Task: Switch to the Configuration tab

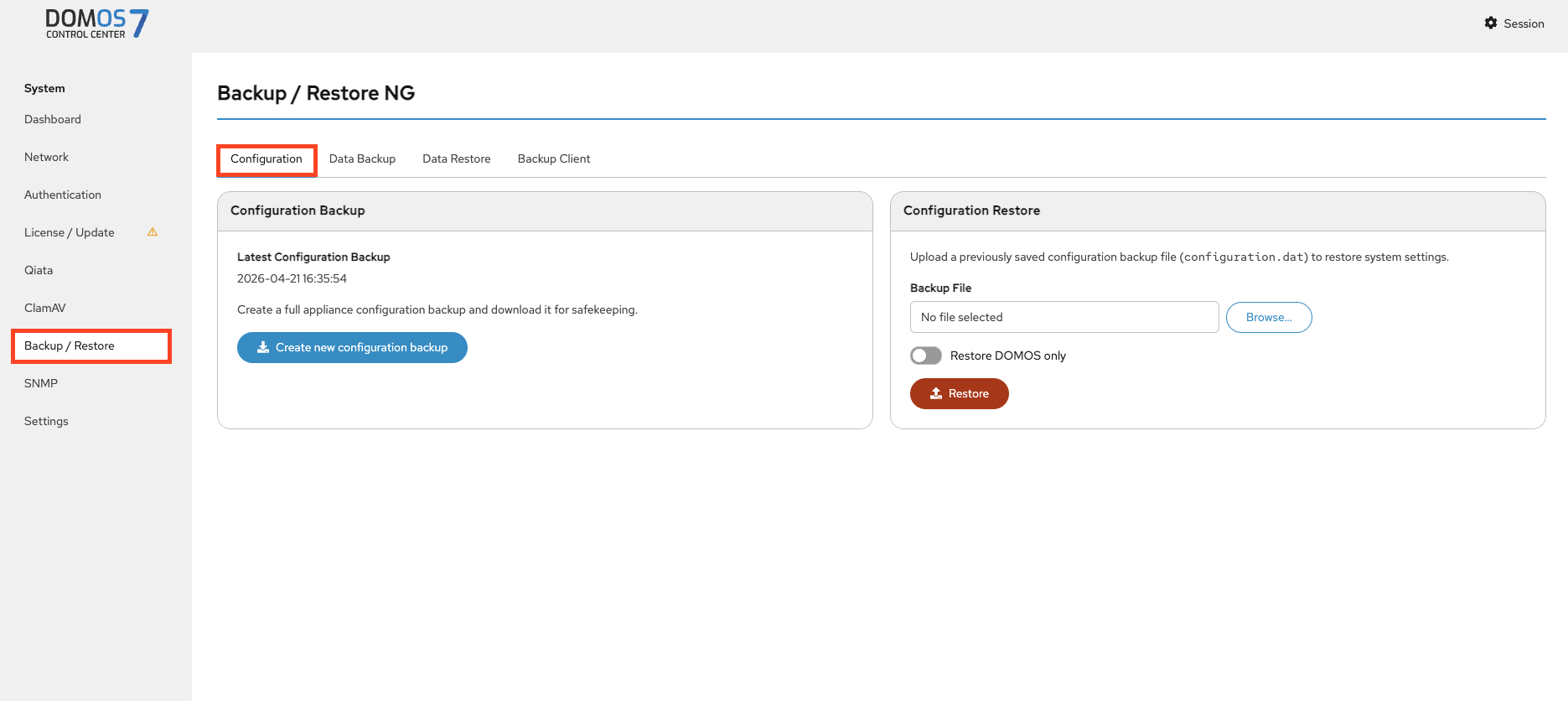Action: 267,159
